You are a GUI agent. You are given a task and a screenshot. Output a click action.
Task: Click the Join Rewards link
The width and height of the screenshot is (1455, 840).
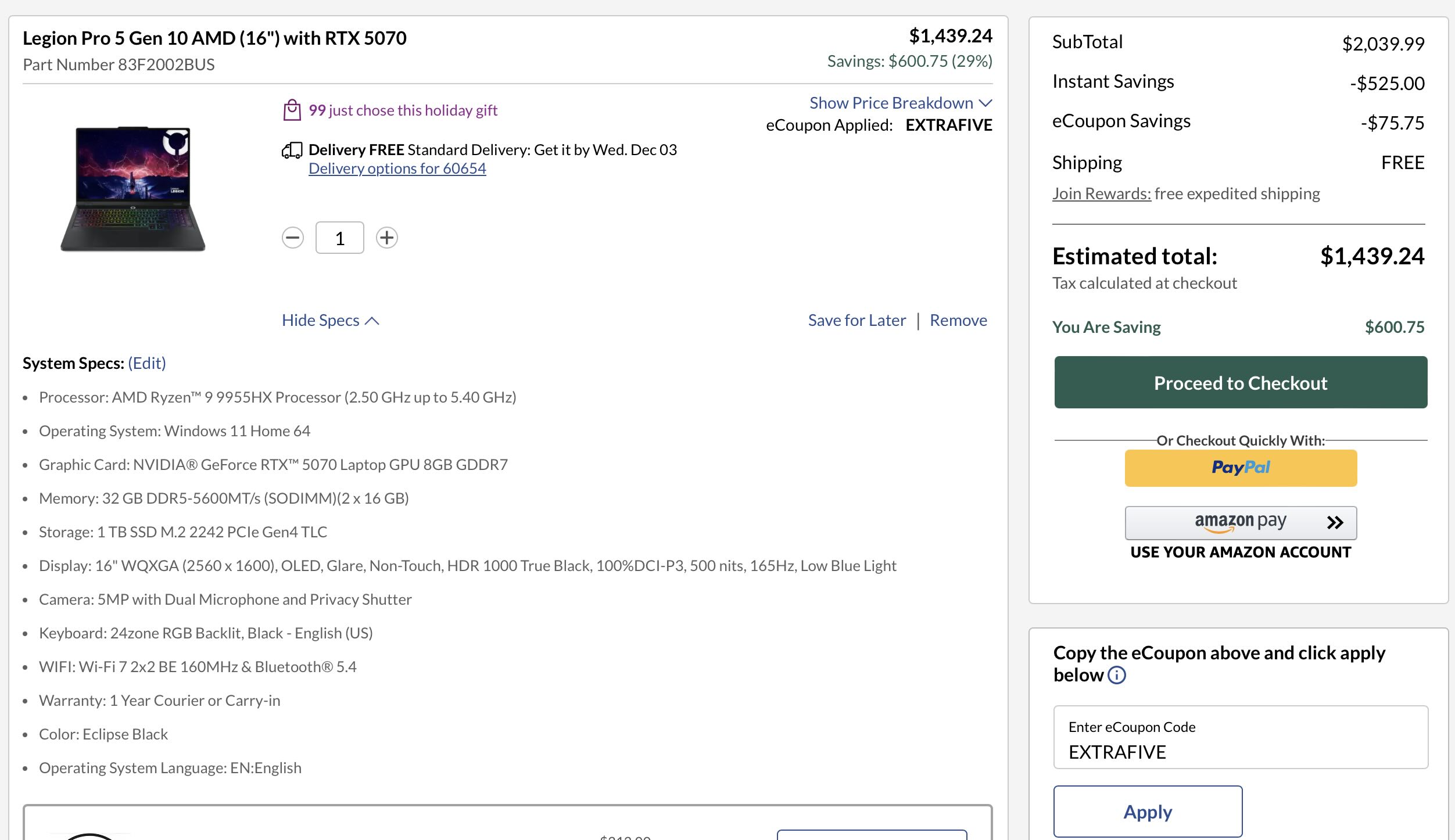point(1101,193)
